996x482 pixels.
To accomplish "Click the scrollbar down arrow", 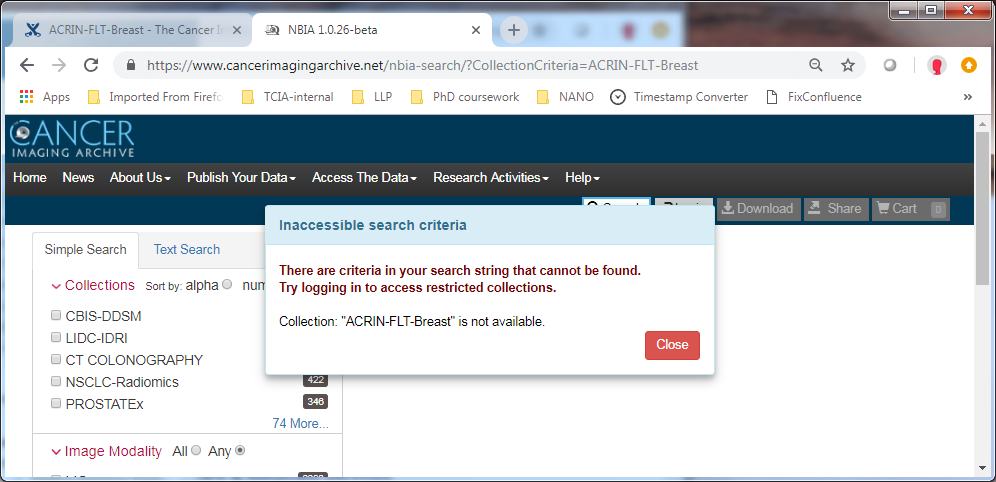I will 982,469.
